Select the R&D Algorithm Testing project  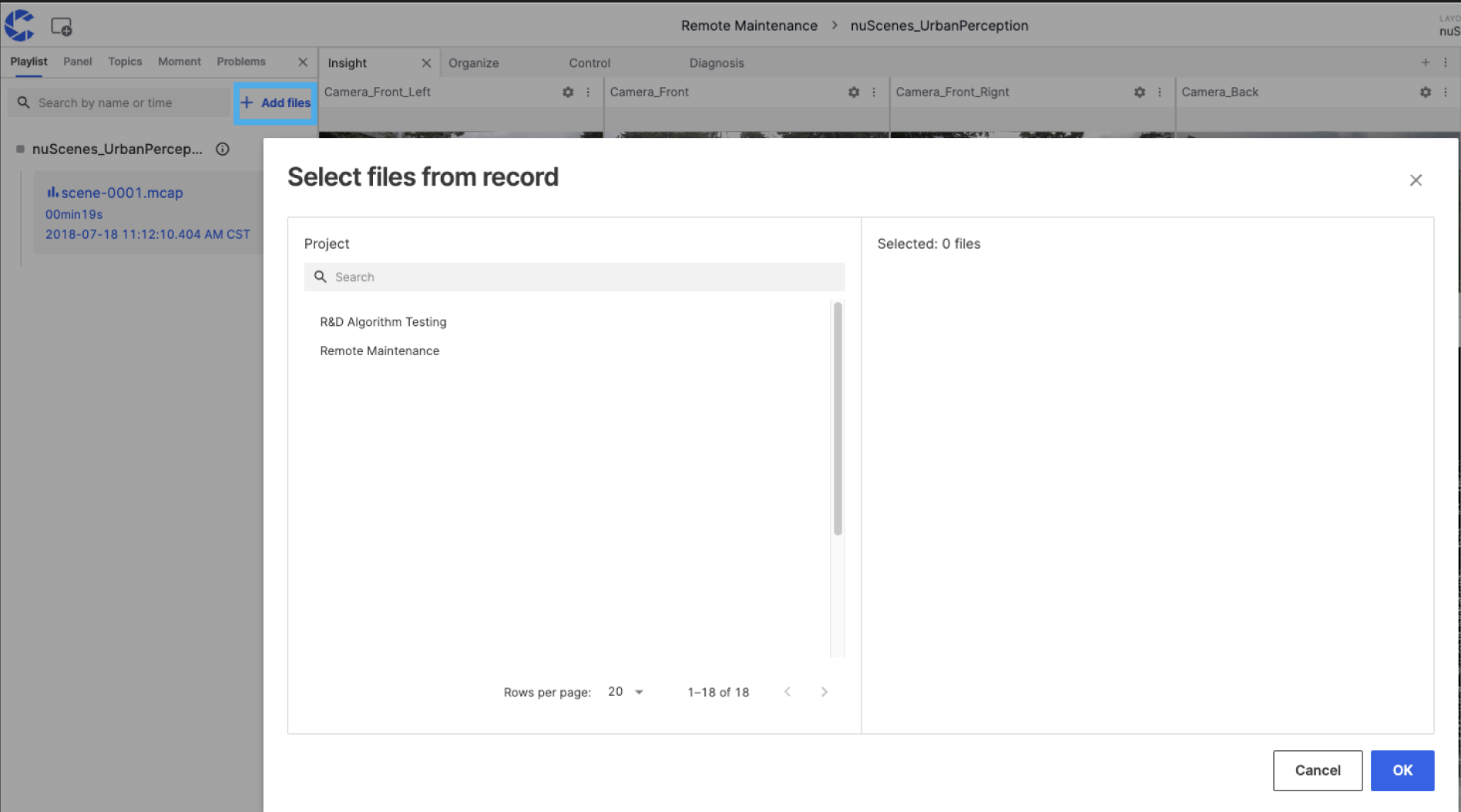[x=383, y=322]
